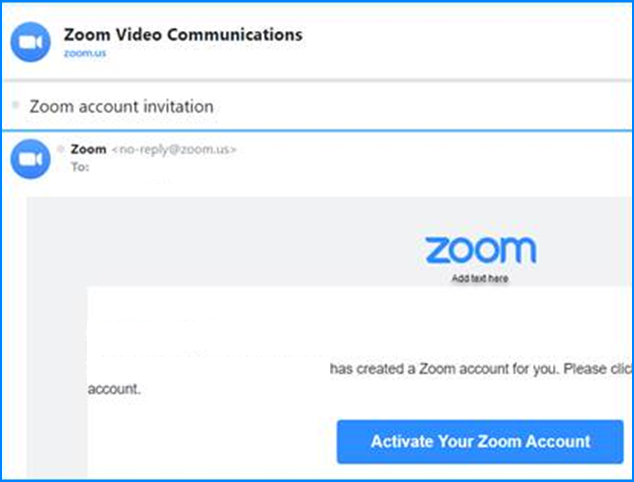Click the word account. at the paragraph end

(x=114, y=389)
